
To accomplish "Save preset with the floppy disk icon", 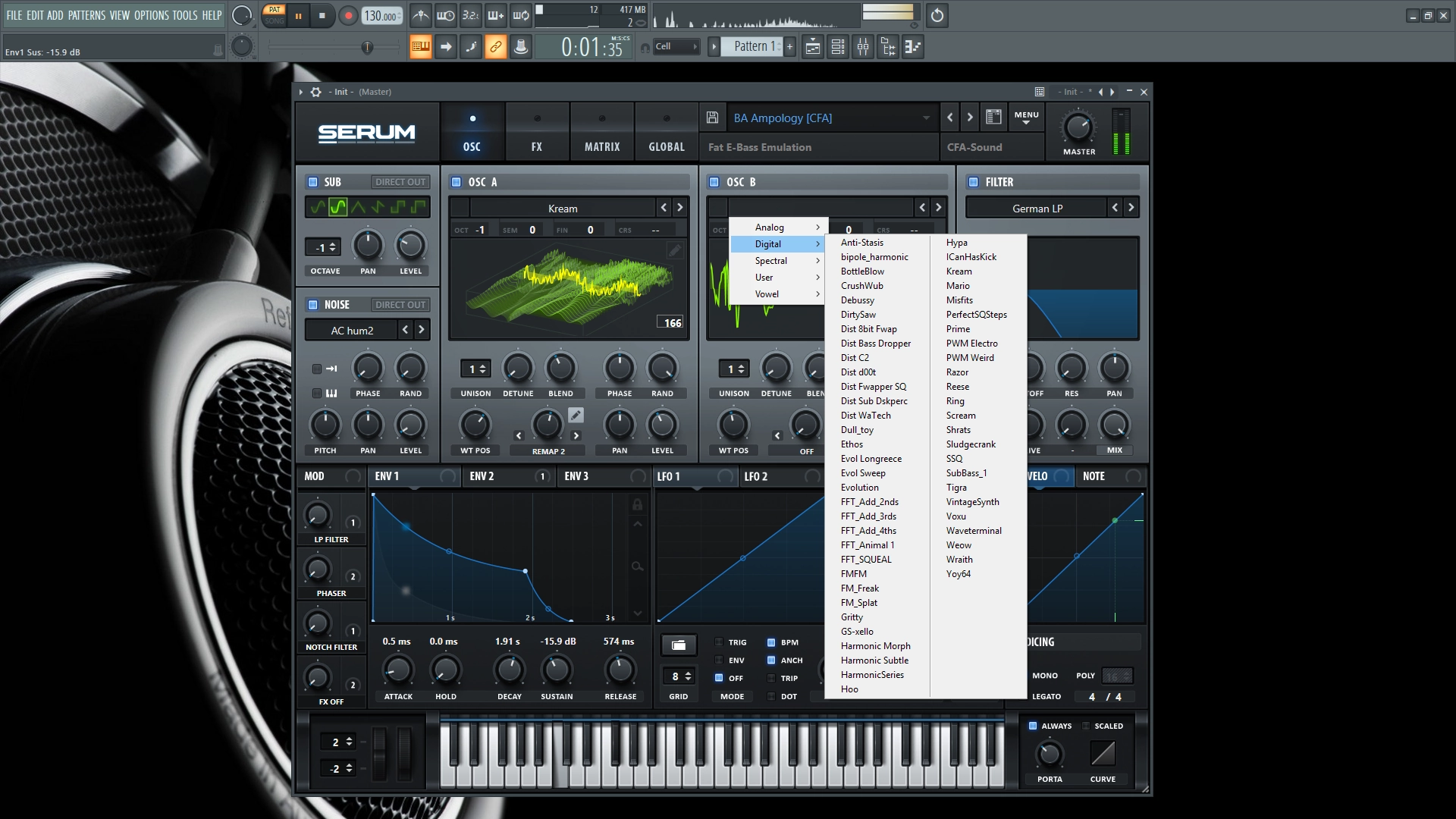I will (712, 118).
